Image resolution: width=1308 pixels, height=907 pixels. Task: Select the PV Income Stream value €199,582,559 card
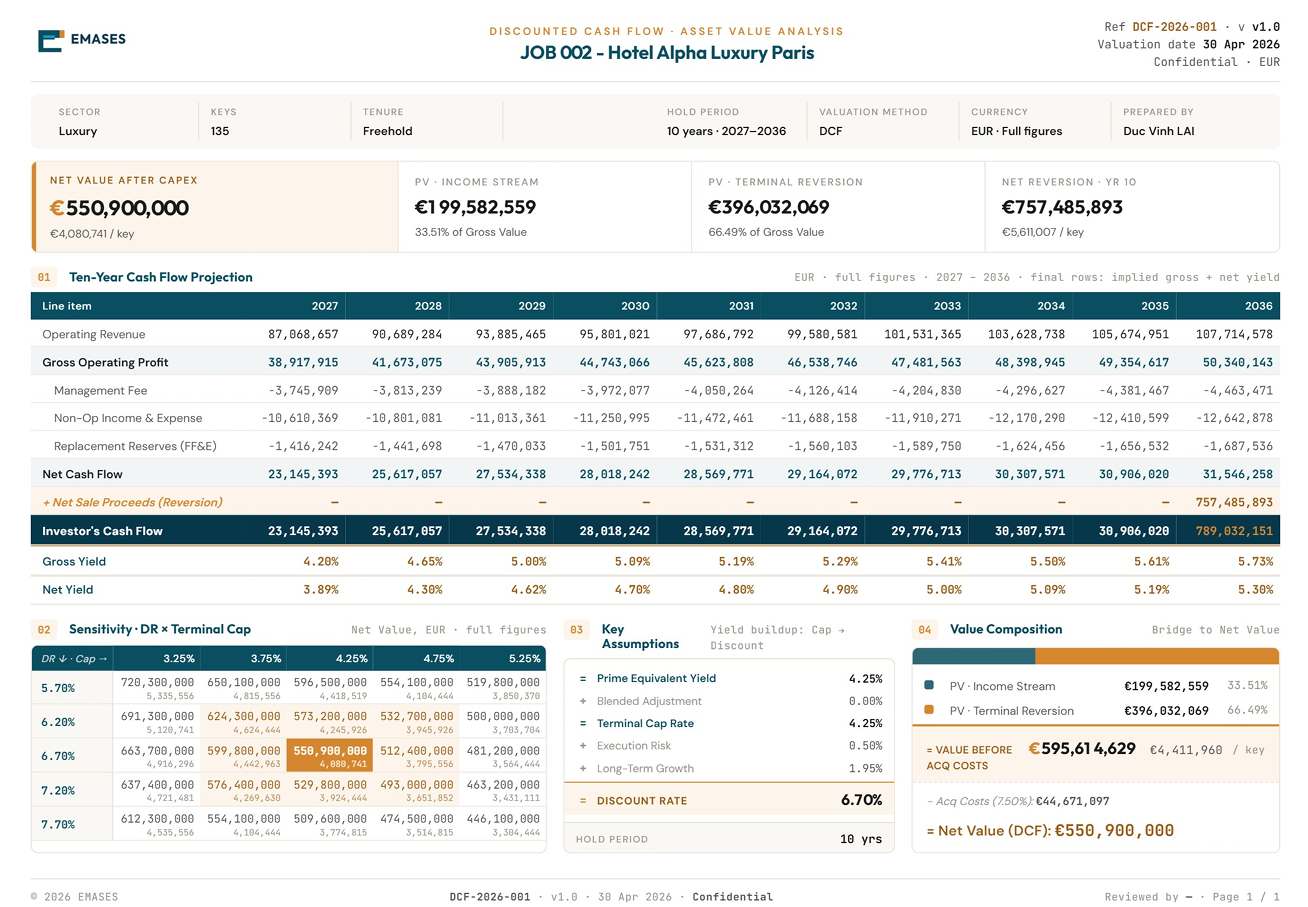tap(475, 208)
